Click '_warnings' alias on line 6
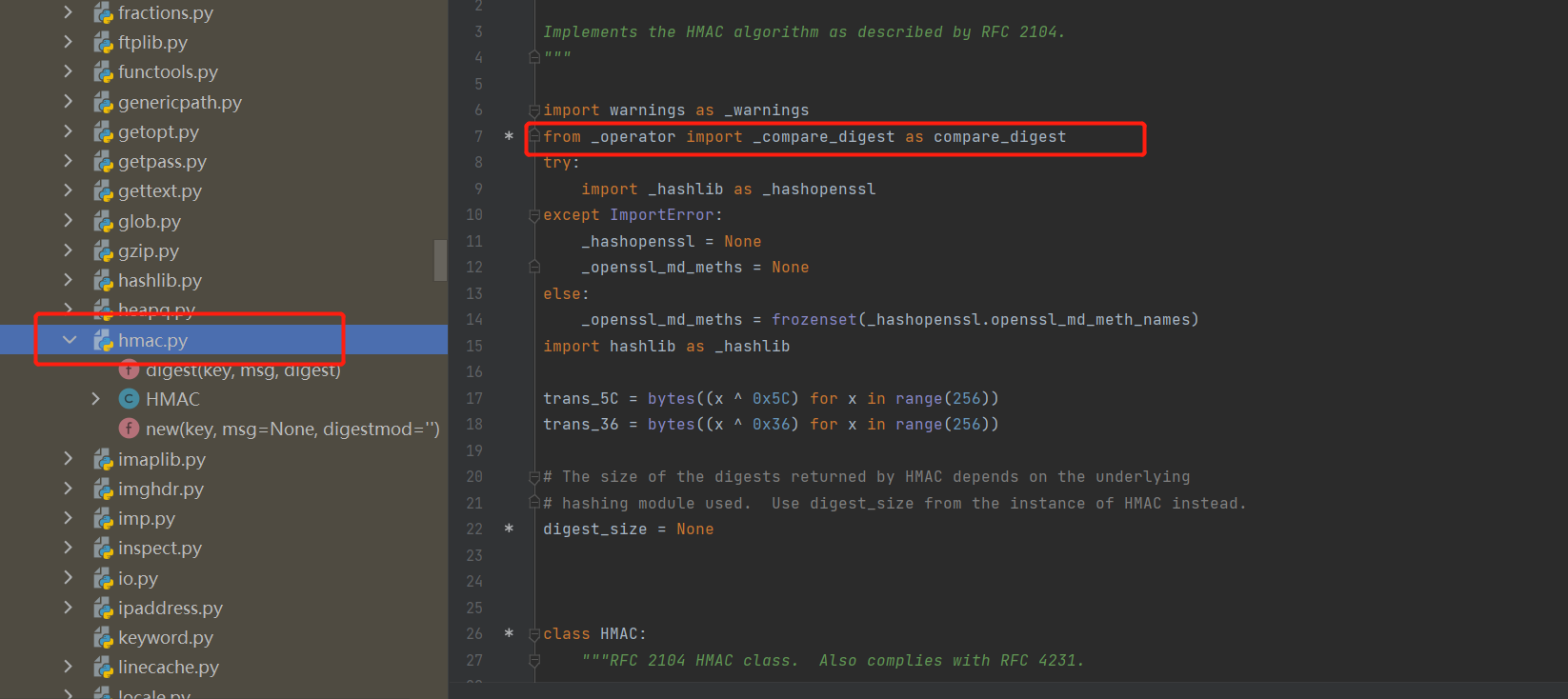 (x=766, y=110)
